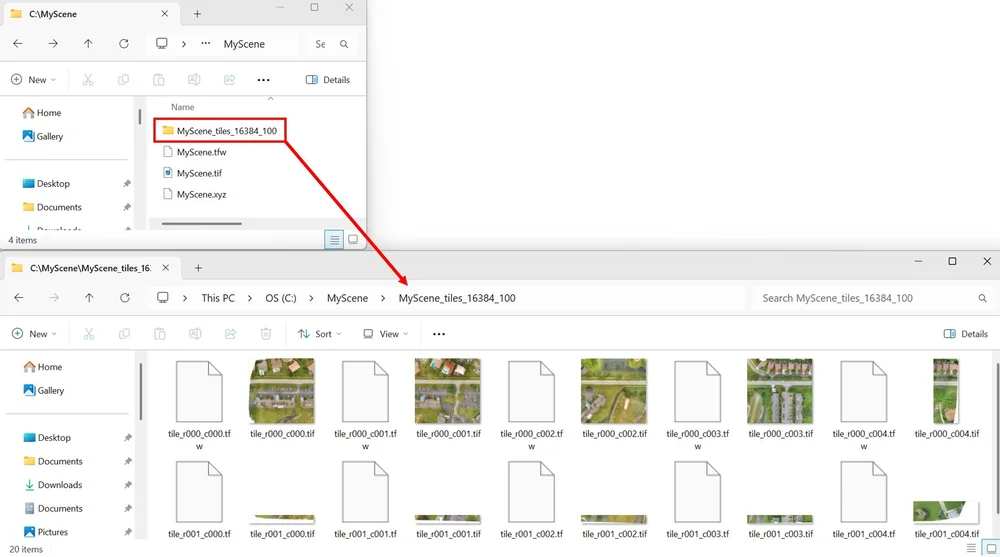This screenshot has width=1000, height=557.
Task: Go forward in the C:\MyScene window
Action: tap(53, 44)
